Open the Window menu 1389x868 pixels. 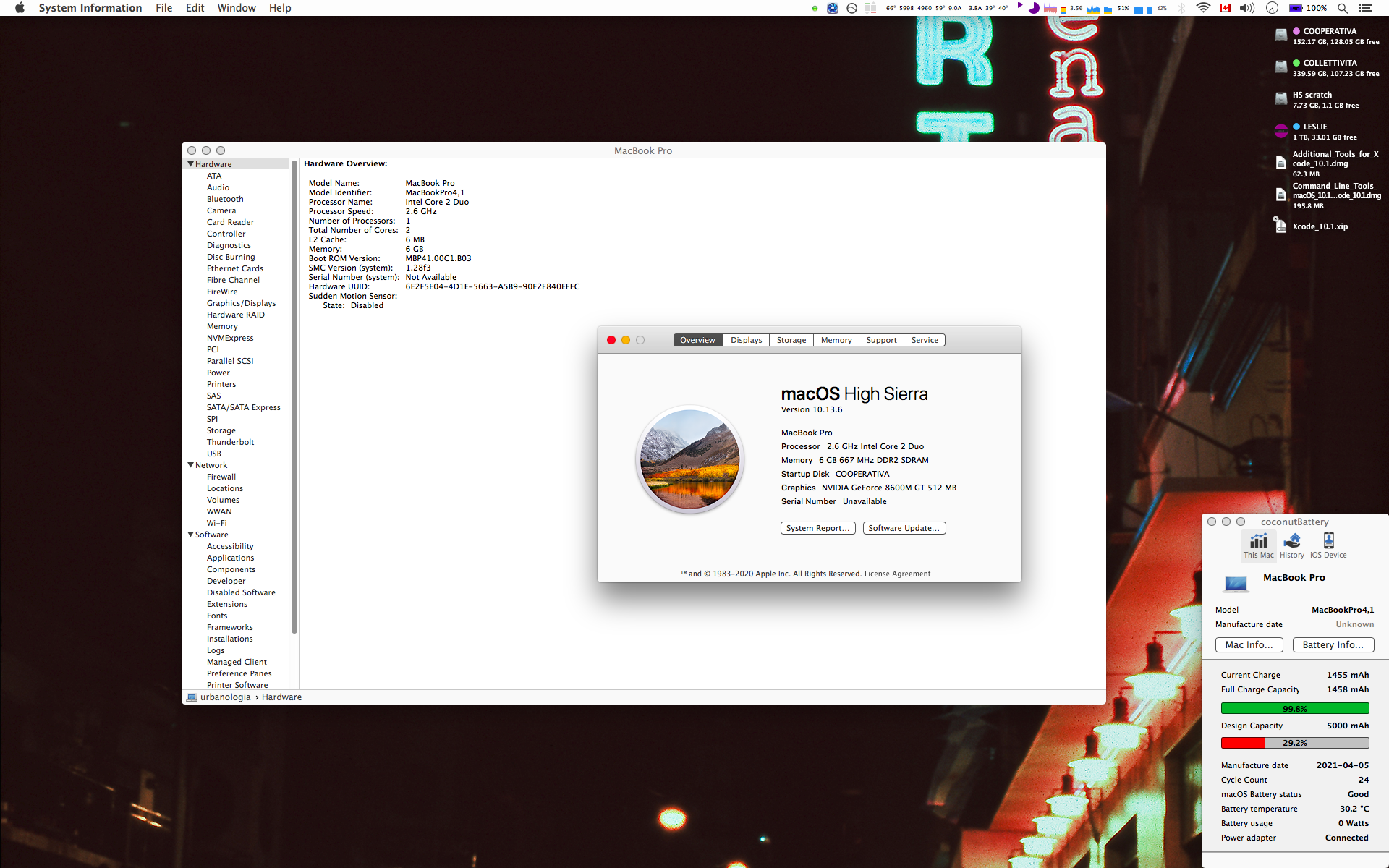tap(237, 8)
